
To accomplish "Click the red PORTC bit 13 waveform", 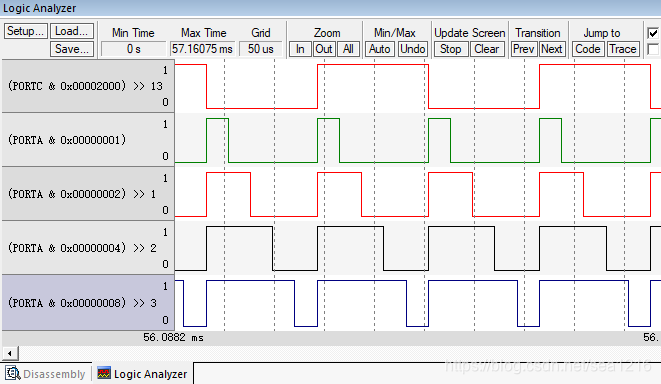I will pyautogui.click(x=418, y=86).
